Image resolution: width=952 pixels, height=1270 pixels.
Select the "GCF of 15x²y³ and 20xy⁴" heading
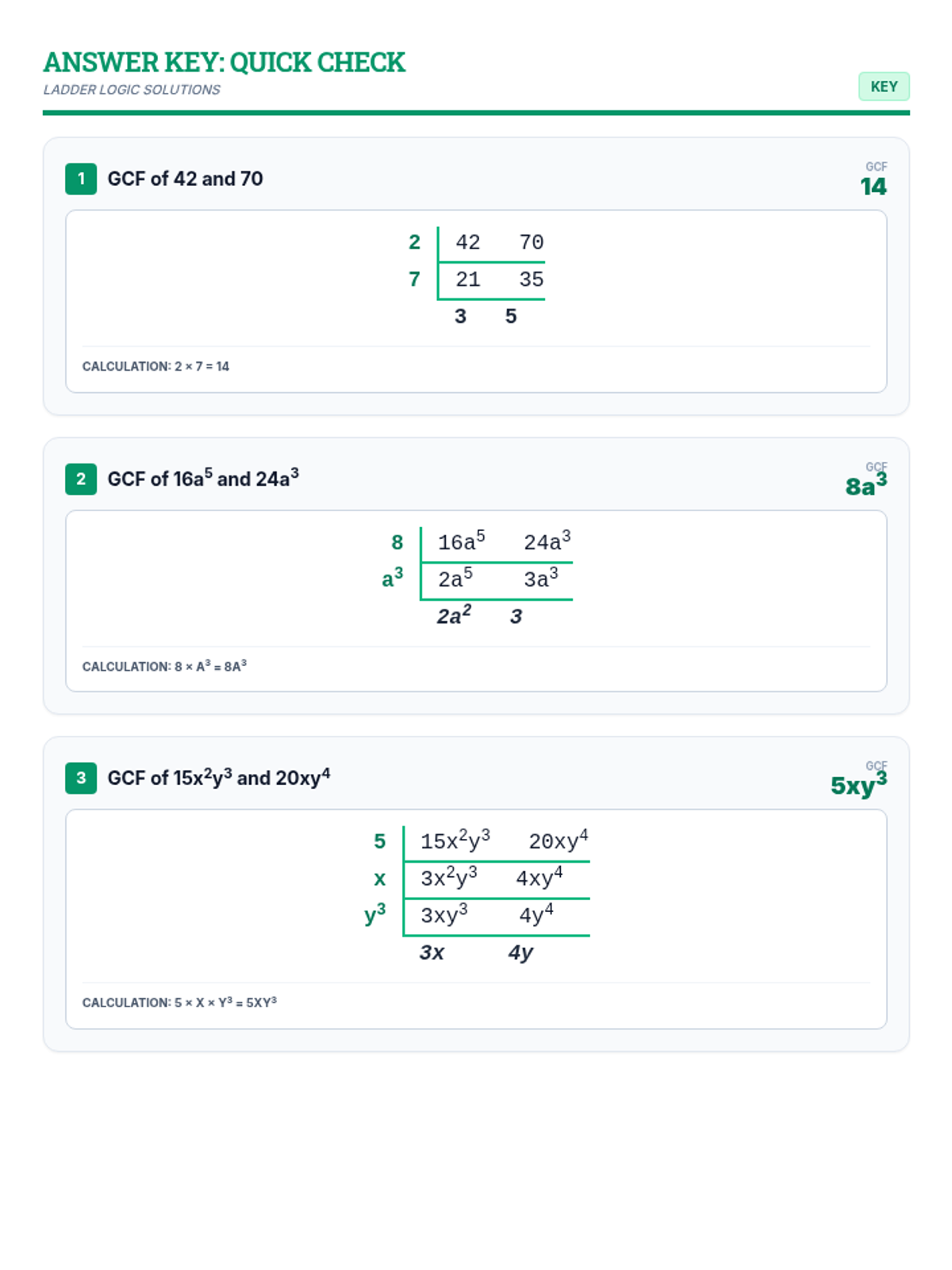219,778
